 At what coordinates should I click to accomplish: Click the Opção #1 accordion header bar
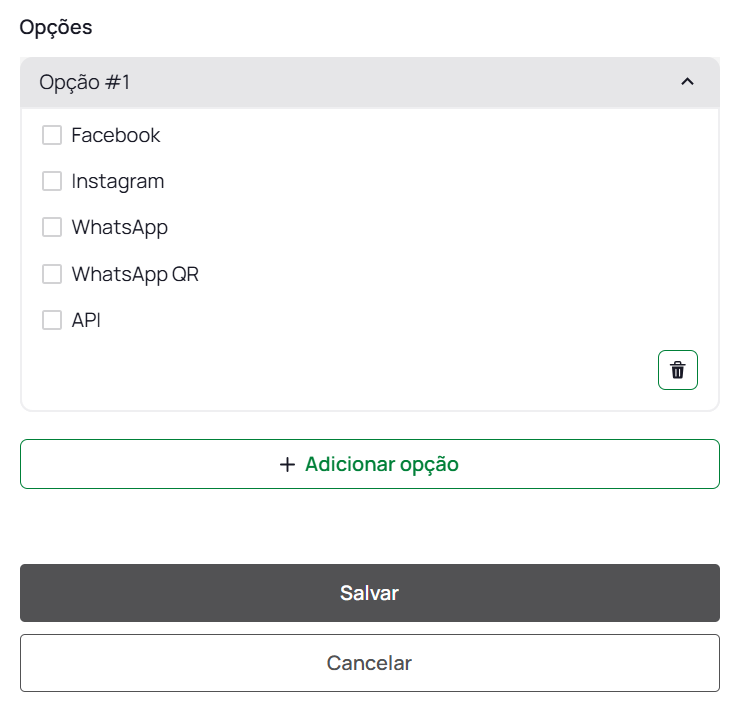click(370, 82)
